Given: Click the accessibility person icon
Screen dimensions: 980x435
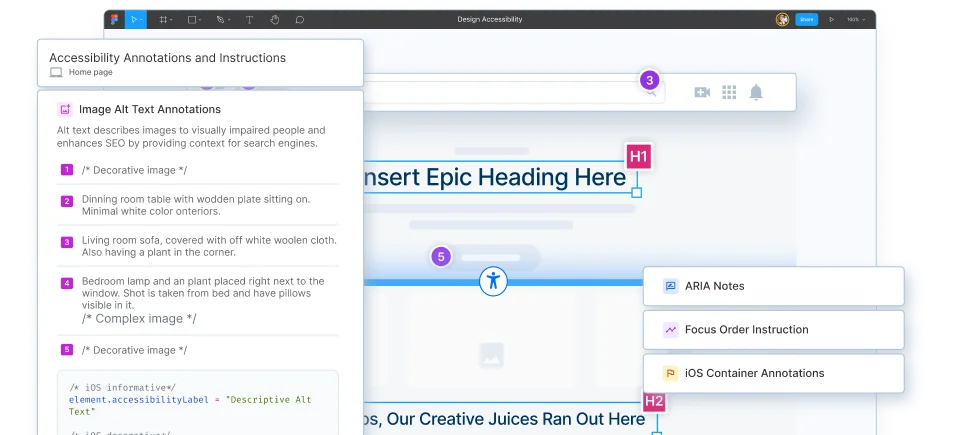Looking at the screenshot, I should 493,281.
